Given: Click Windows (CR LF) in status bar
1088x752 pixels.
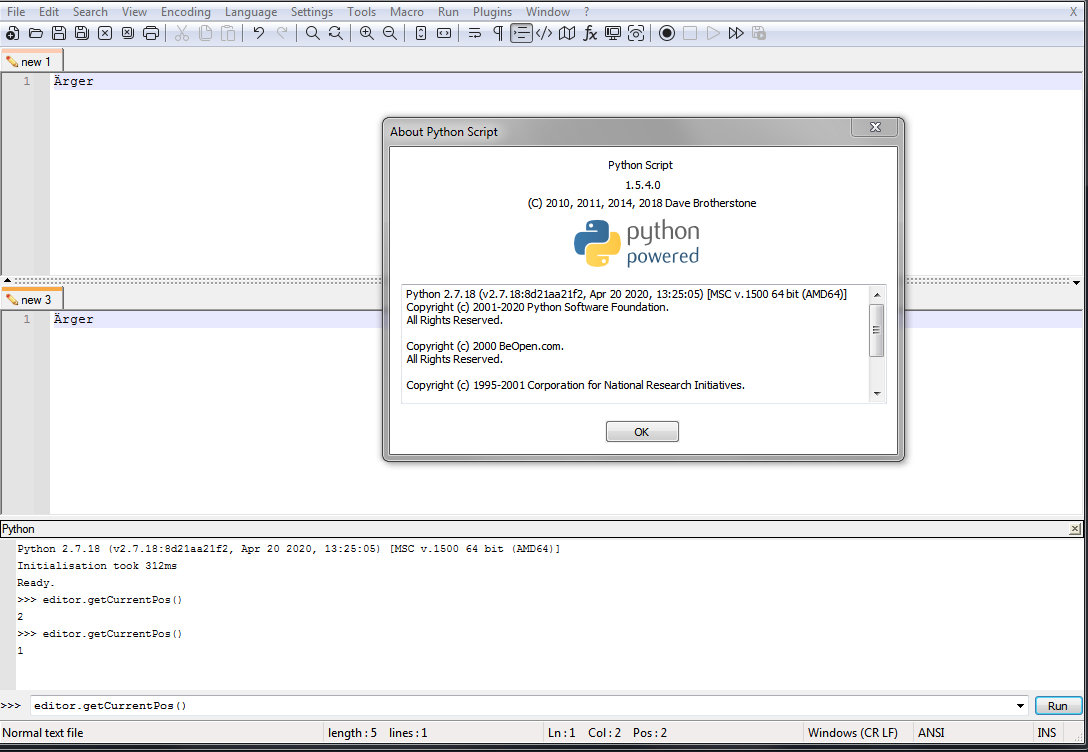Looking at the screenshot, I should pyautogui.click(x=852, y=733).
